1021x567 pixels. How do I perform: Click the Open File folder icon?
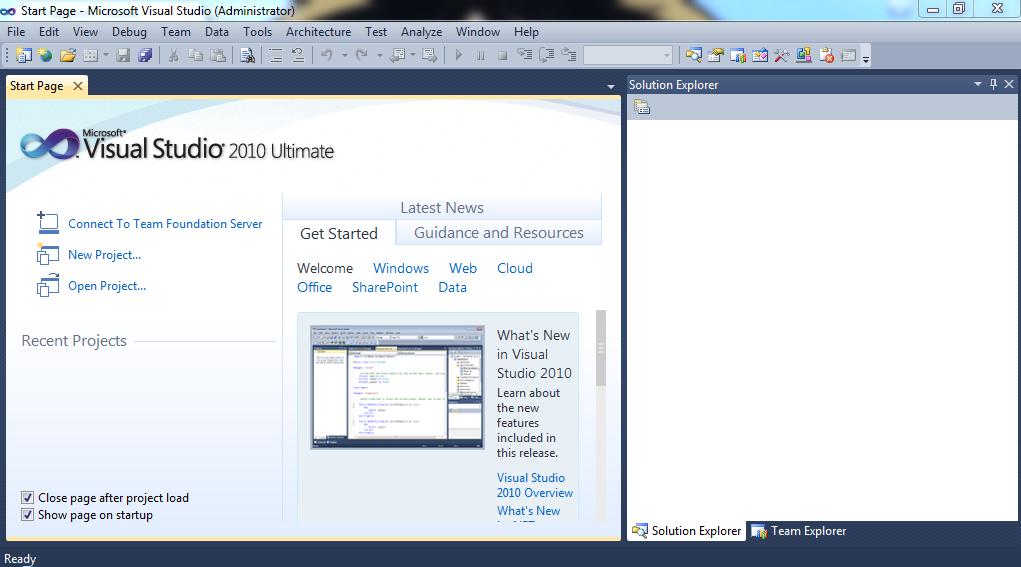tap(68, 55)
